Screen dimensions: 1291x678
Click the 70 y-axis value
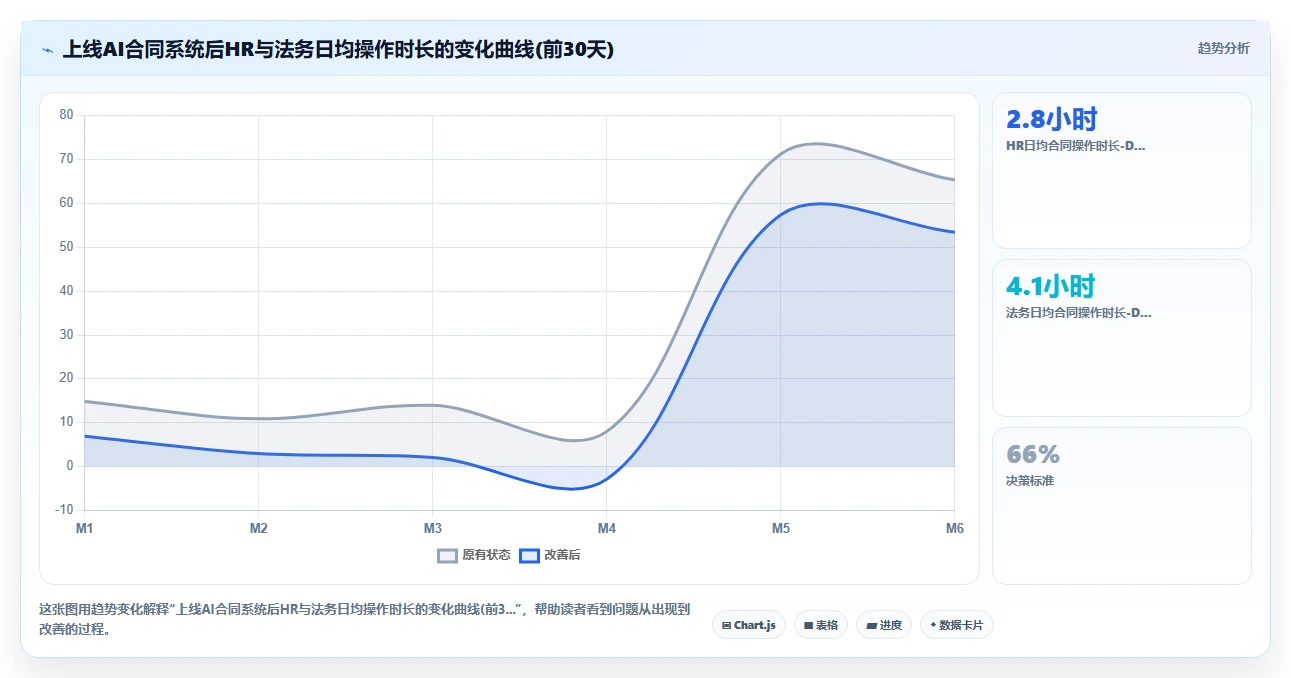(x=67, y=159)
